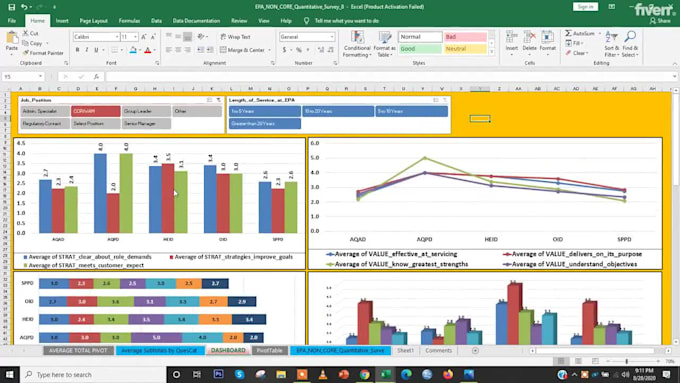Viewport: 680px width, 383px height.
Task: Toggle the Admin. Specialist slicer item
Action: point(45,111)
